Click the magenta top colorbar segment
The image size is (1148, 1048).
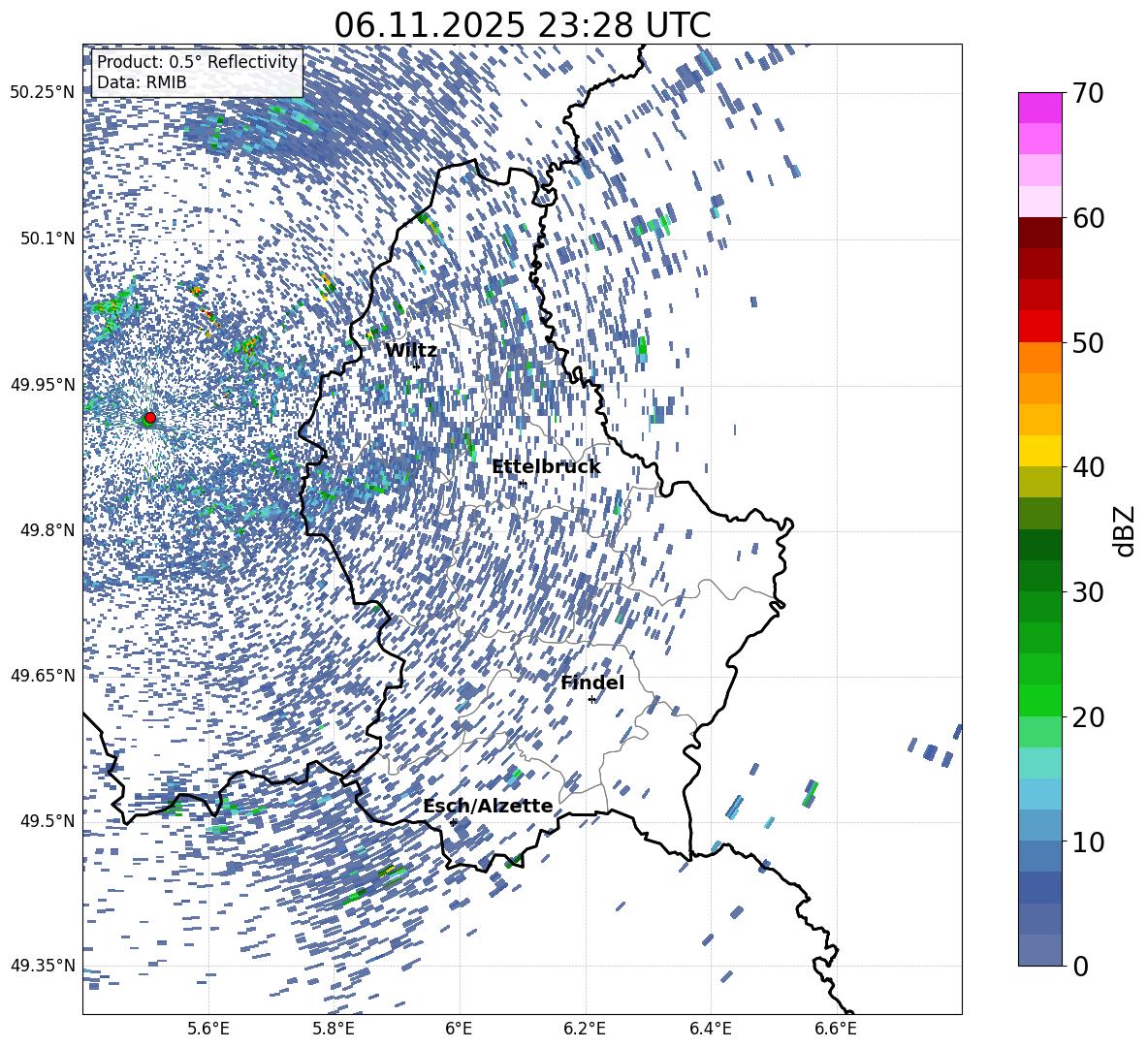(1039, 108)
